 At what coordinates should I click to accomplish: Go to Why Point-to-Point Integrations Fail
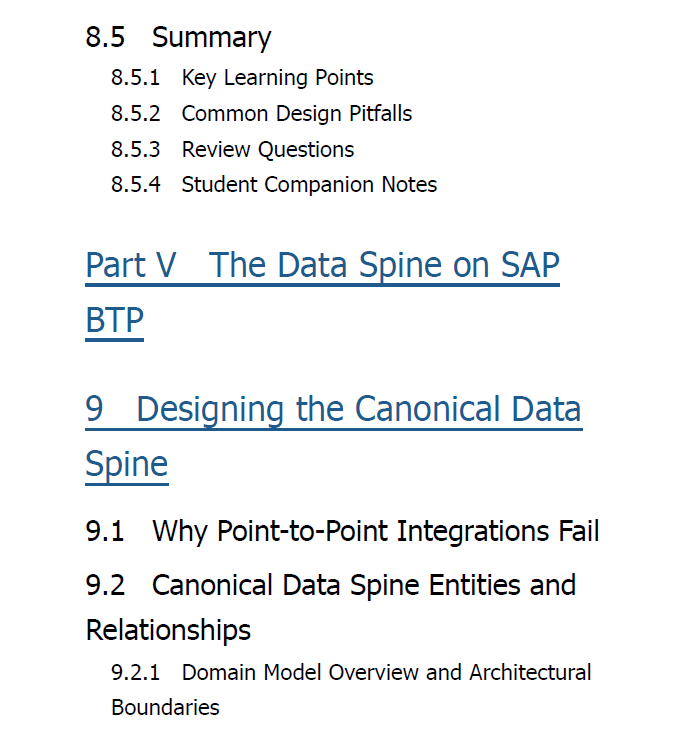pos(342,531)
